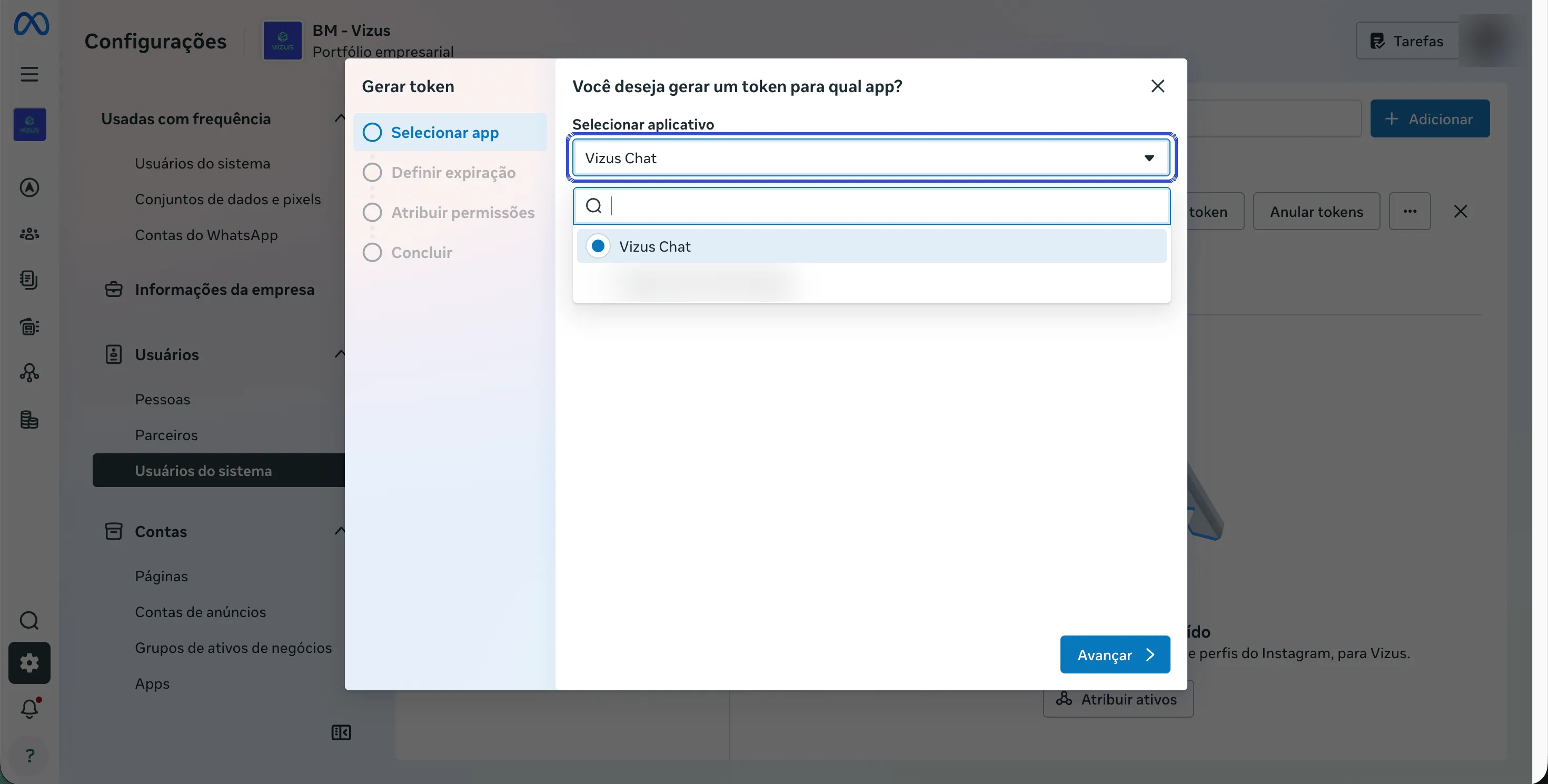Open Grupos de ativos de negócios
The width and height of the screenshot is (1548, 784).
pyautogui.click(x=233, y=648)
